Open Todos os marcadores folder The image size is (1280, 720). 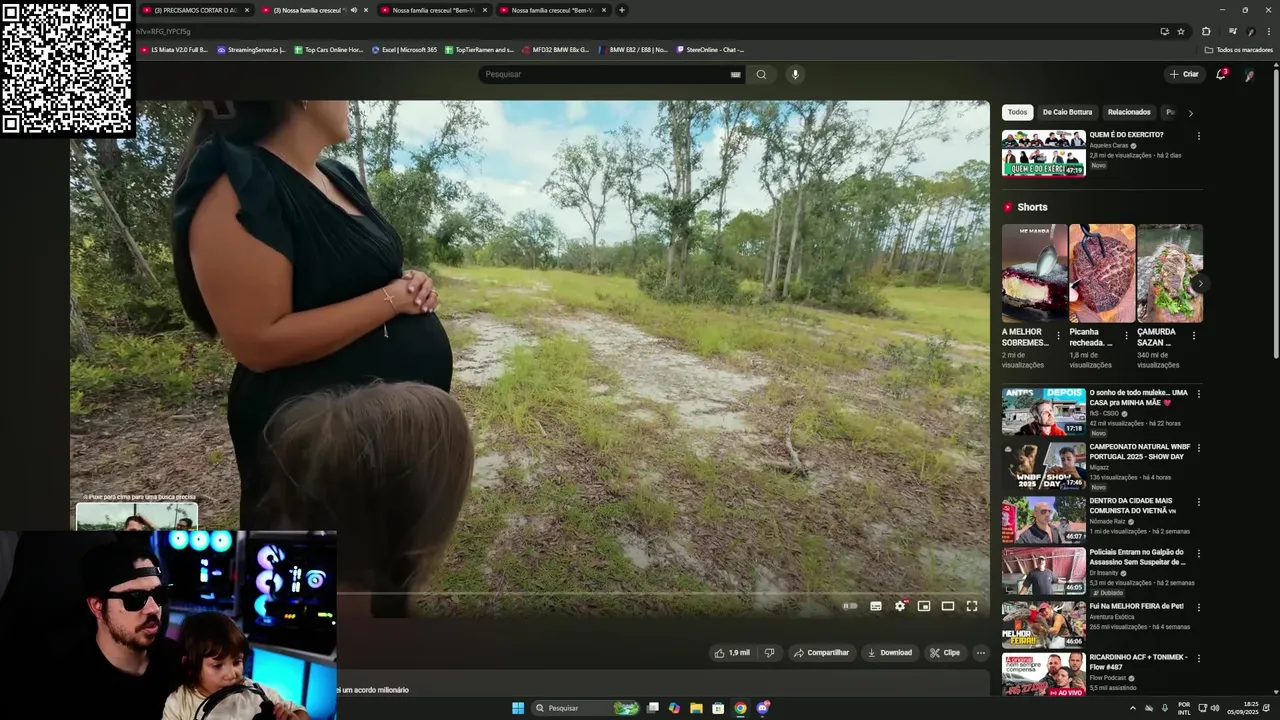click(x=1239, y=49)
